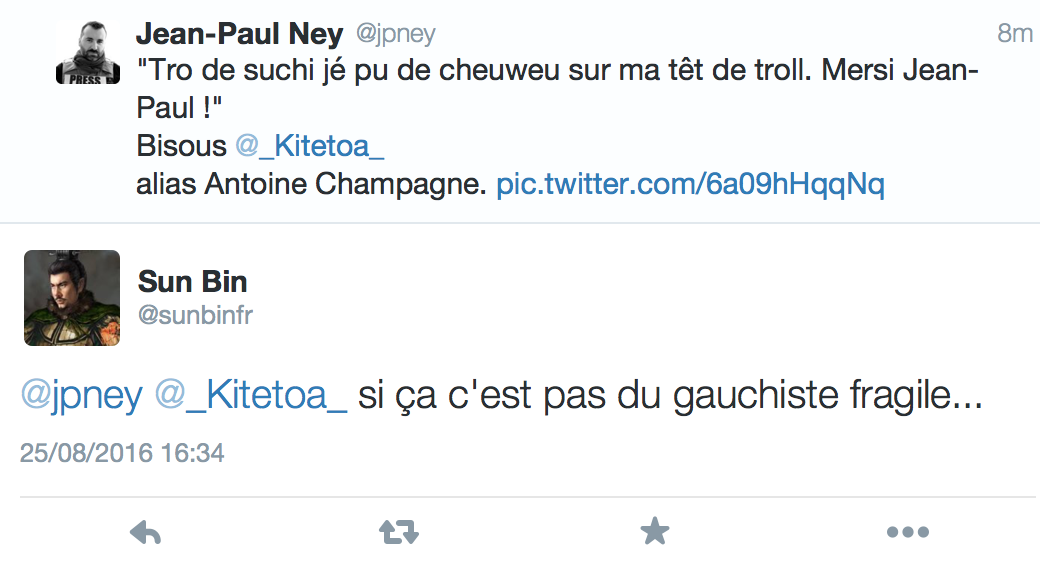1040x562 pixels.
Task: Click the 'alias Antoine Champagne' text line
Action: coord(312,184)
